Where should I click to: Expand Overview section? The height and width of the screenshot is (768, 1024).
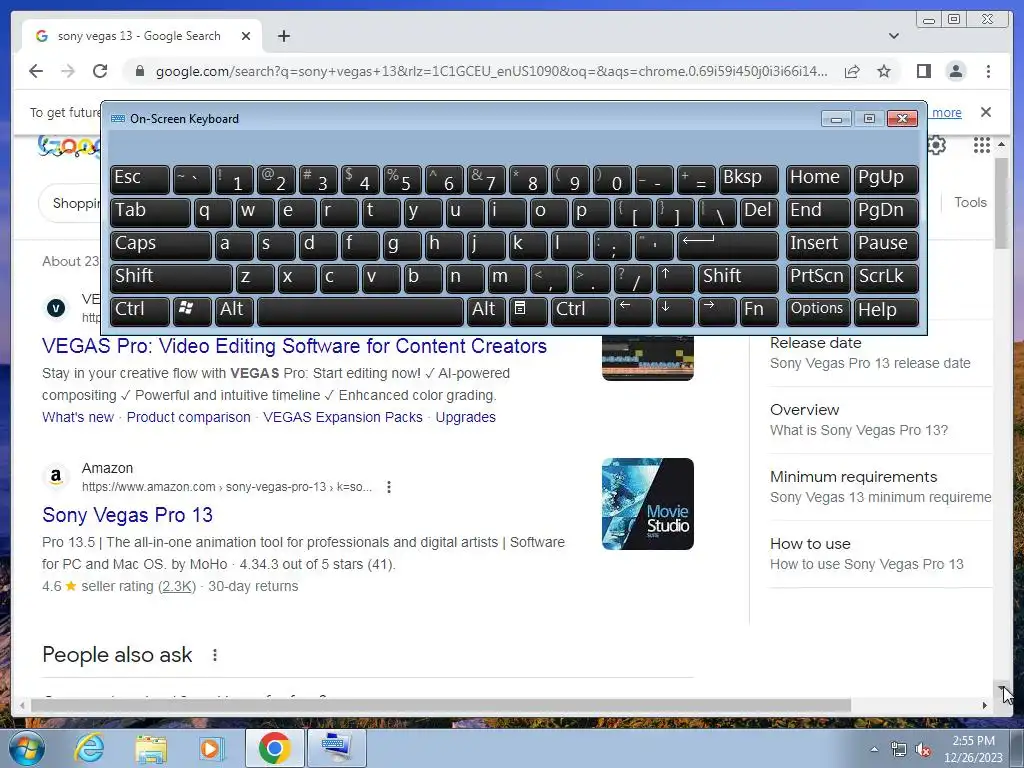click(x=881, y=419)
